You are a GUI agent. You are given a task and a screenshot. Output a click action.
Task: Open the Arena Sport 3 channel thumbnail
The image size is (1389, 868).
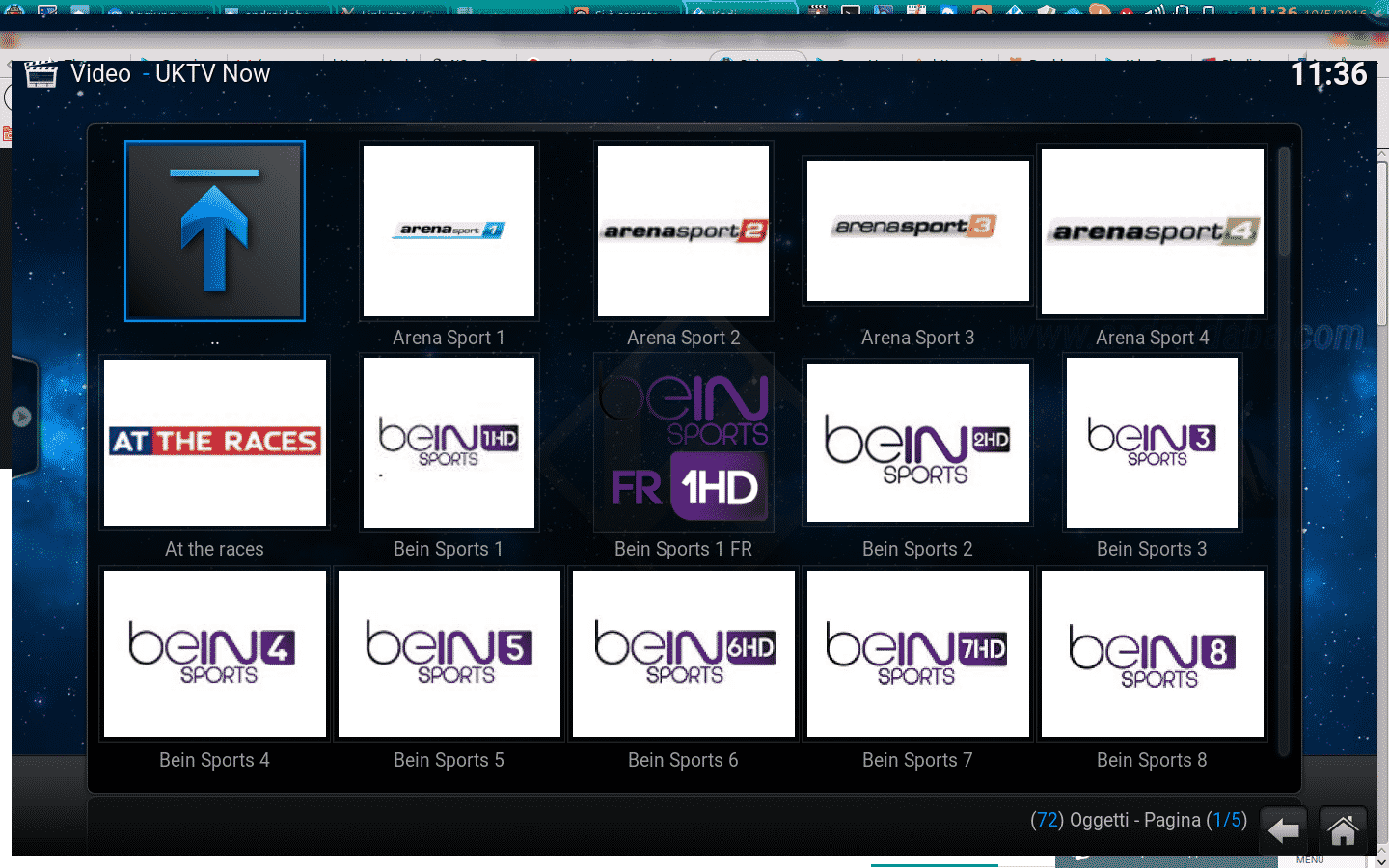pyautogui.click(x=917, y=231)
